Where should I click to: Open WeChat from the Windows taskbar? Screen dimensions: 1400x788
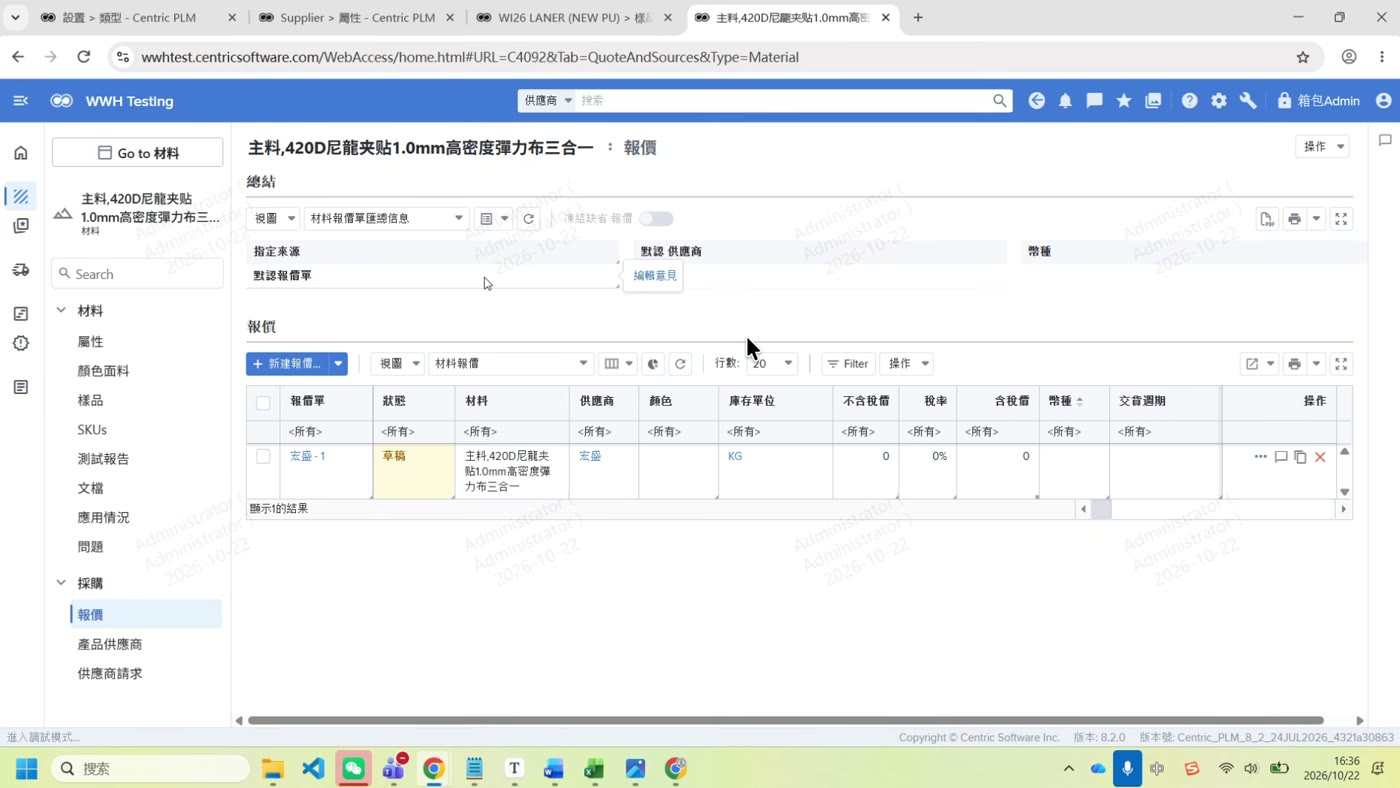(x=353, y=768)
